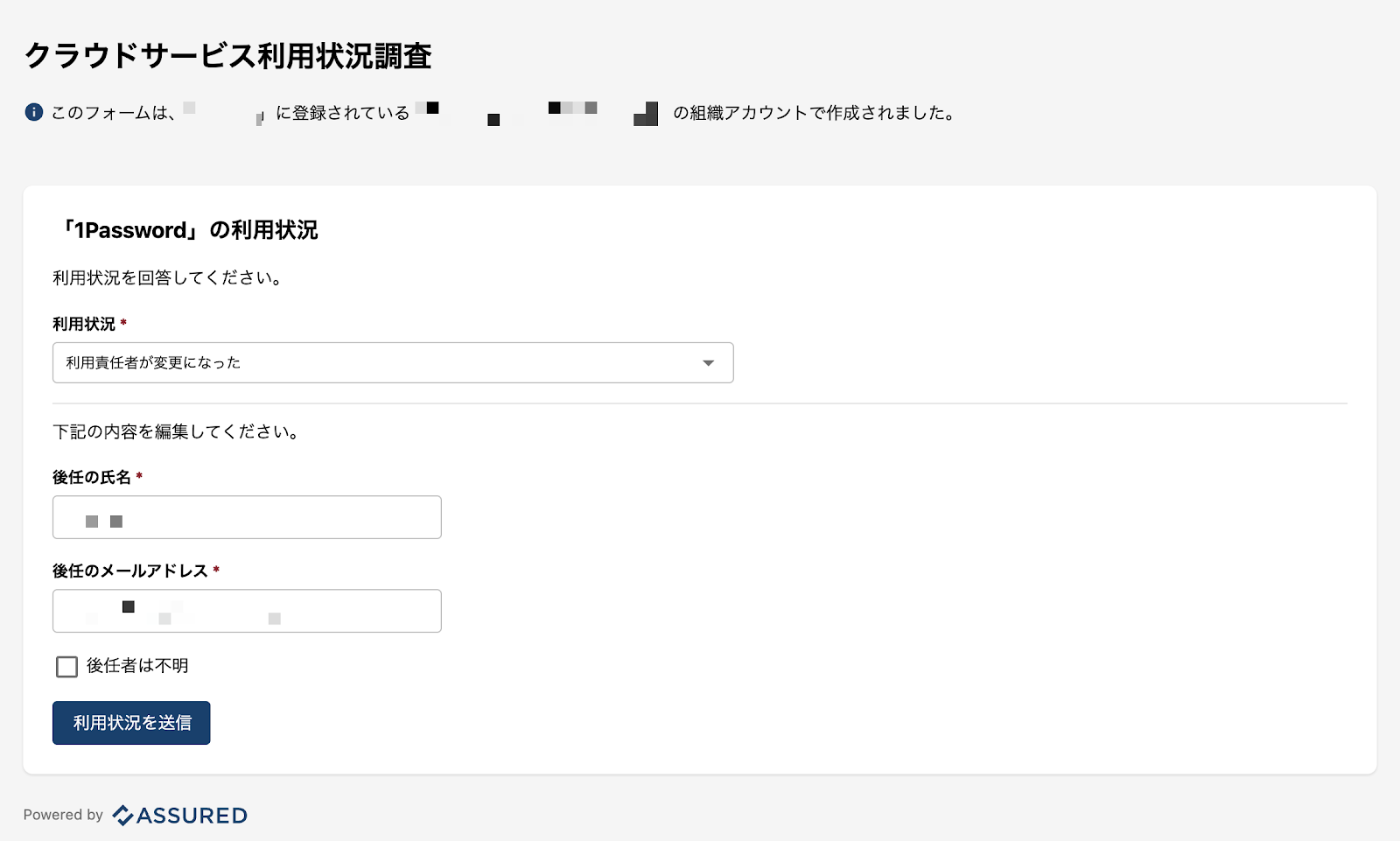This screenshot has width=1400, height=841.
Task: Focus the 後任の氏名 input field
Action: click(x=247, y=517)
